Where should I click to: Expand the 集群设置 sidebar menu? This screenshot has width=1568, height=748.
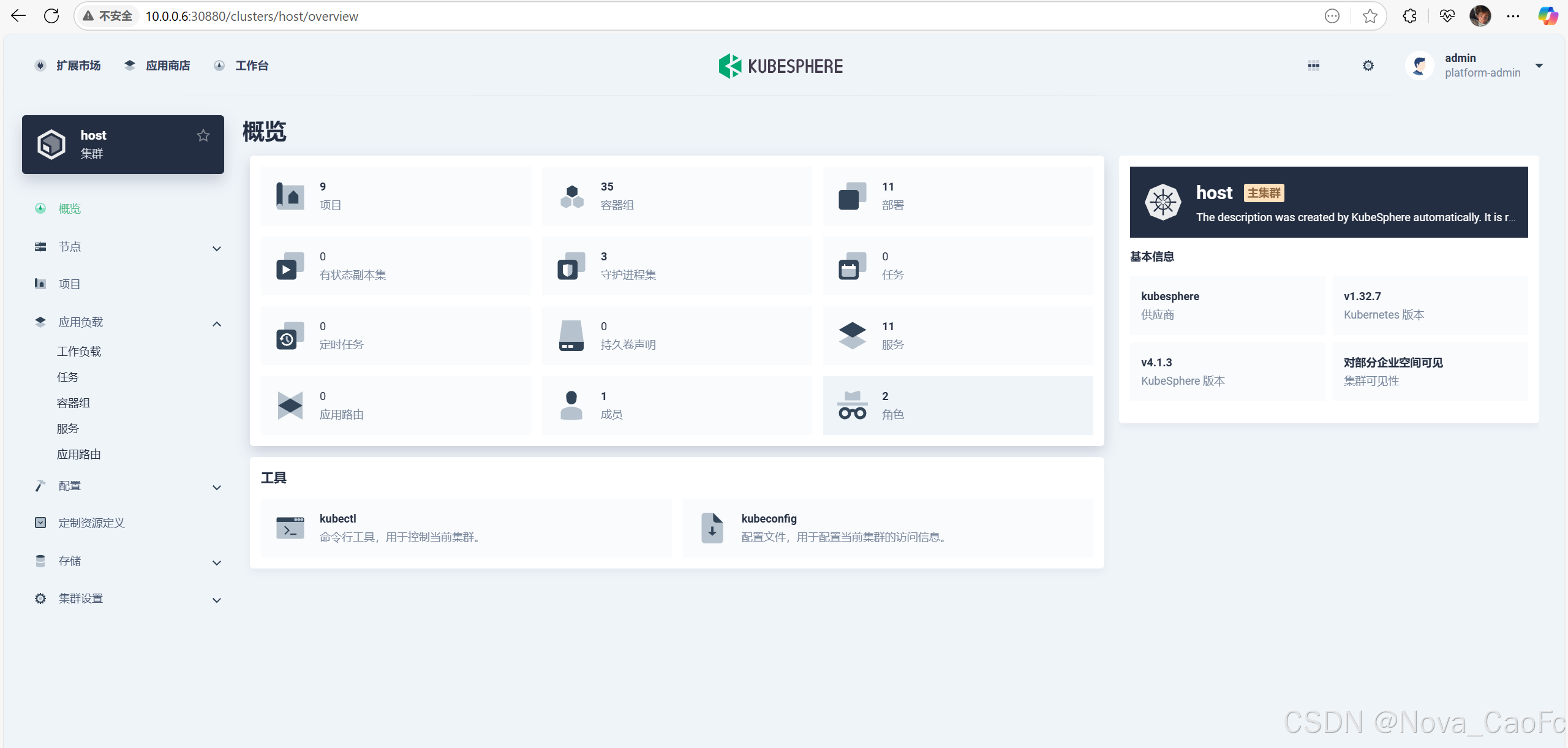pyautogui.click(x=217, y=600)
